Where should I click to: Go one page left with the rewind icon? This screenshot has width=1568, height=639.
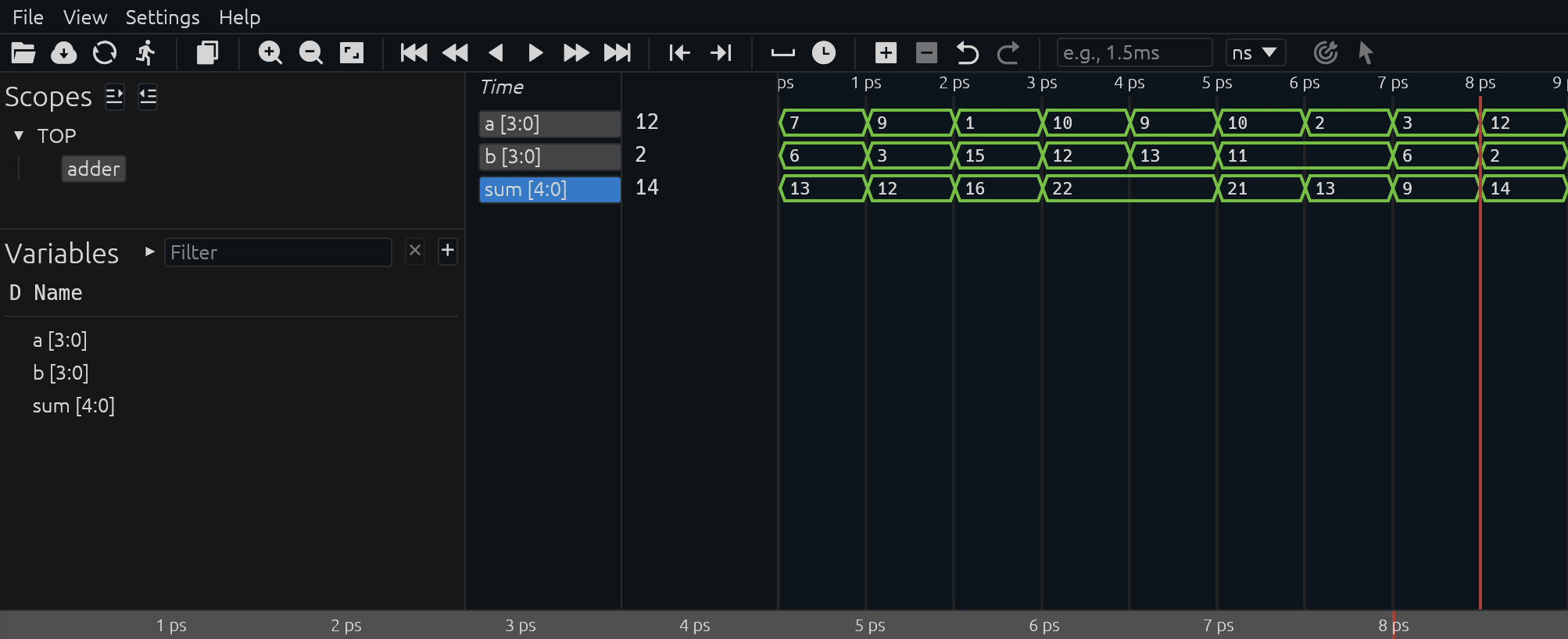(x=455, y=53)
